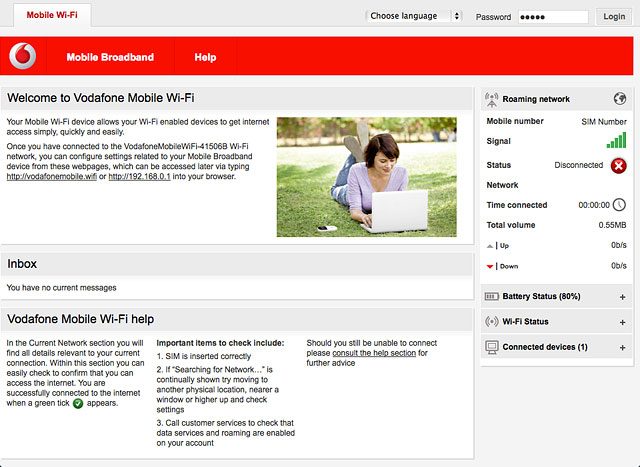Click the Welcome to Vodafone Mobile Wi-Fi heading
The width and height of the screenshot is (640, 467).
point(101,98)
